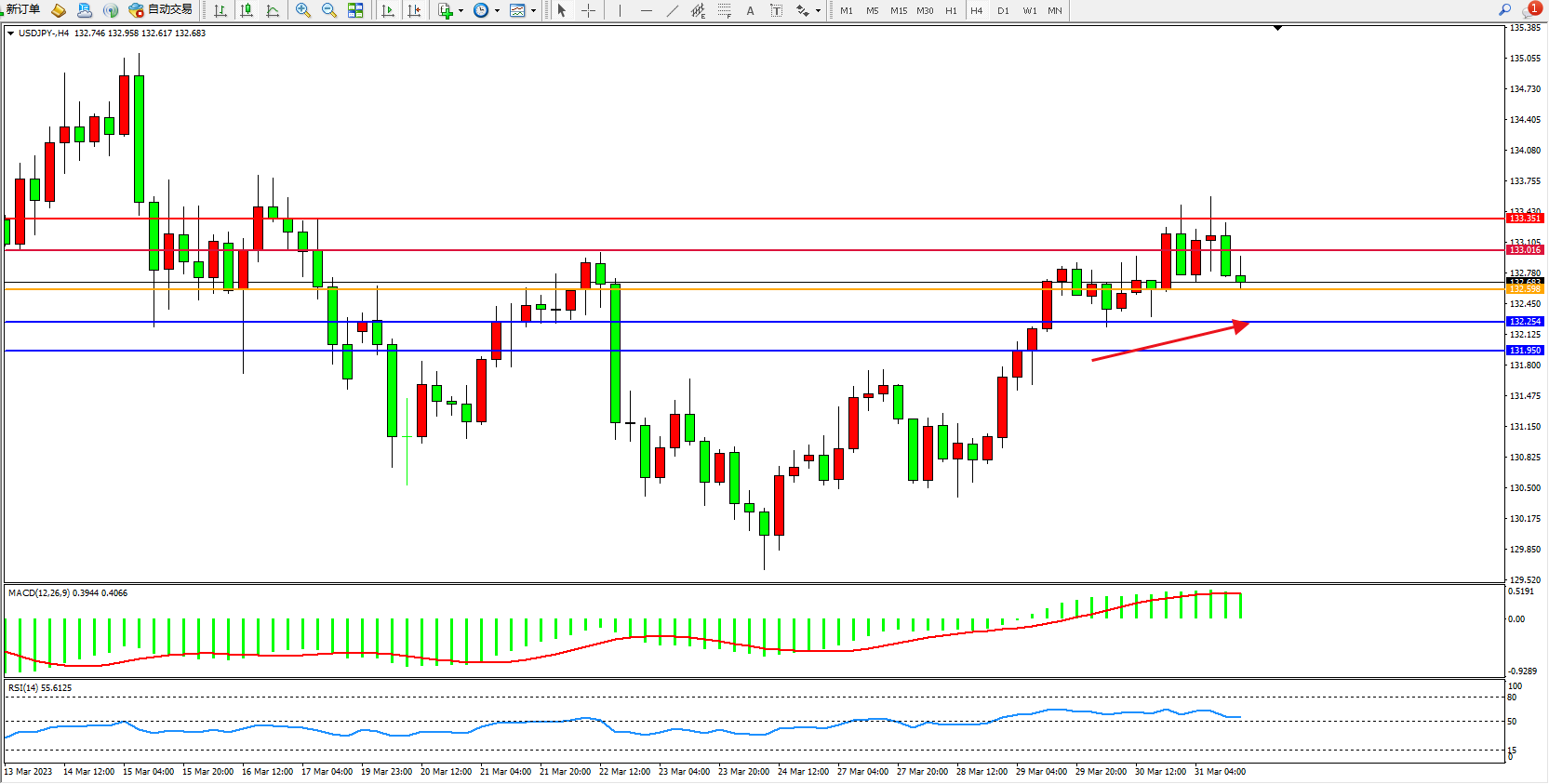Open the indicators list dropdown arrow
Image resolution: width=1549 pixels, height=784 pixels.
[x=461, y=11]
